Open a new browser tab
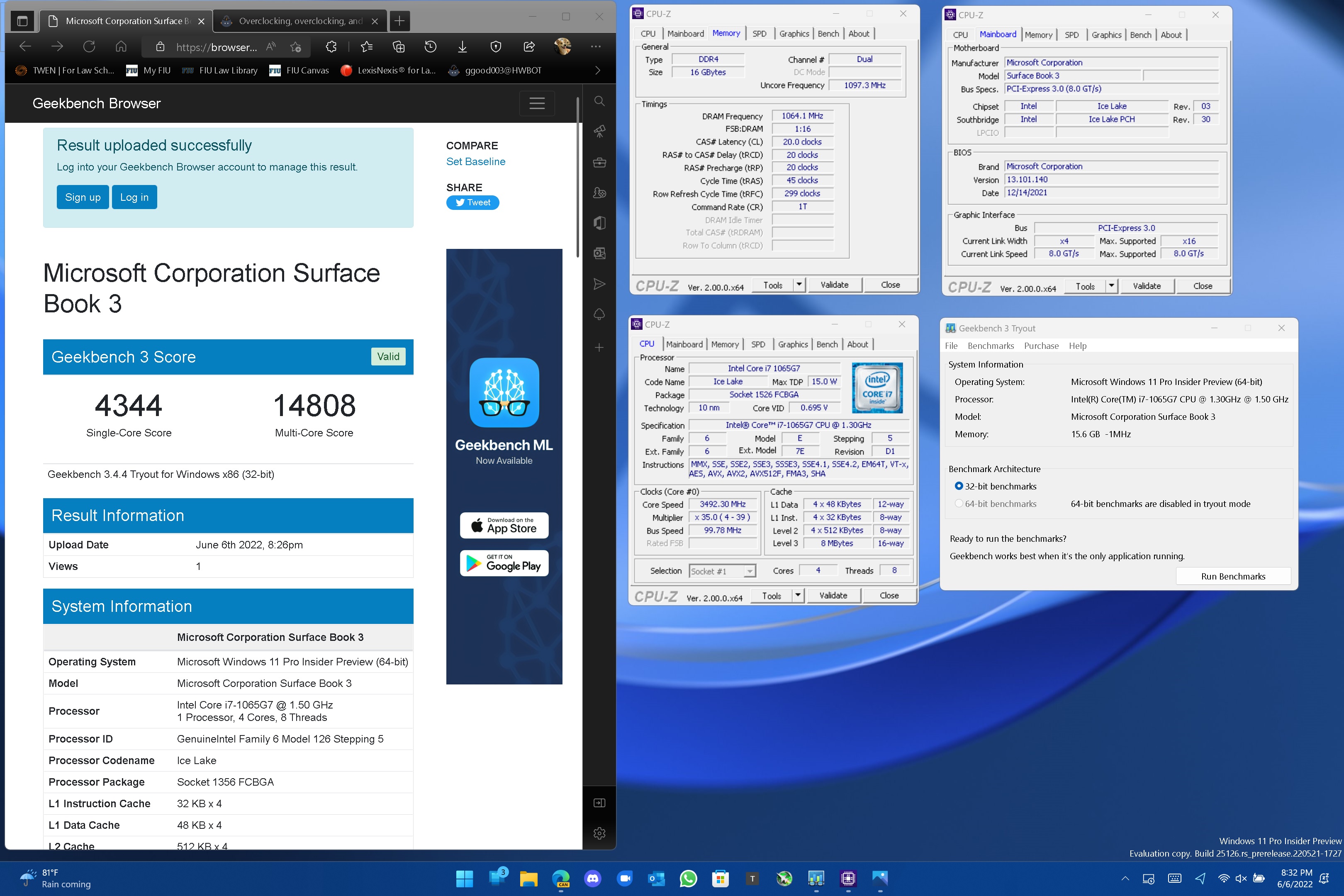1344x896 pixels. [399, 21]
